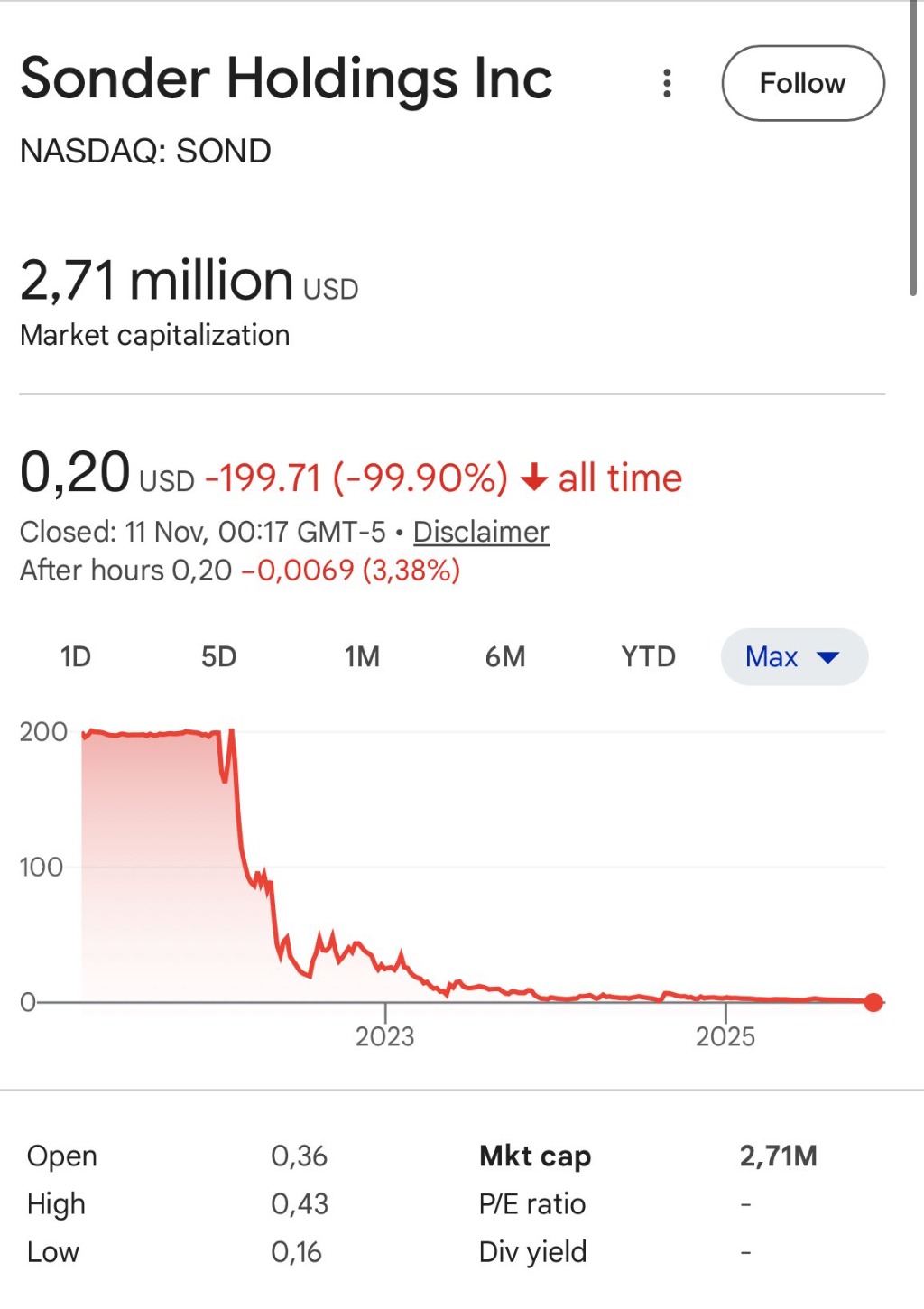The width and height of the screenshot is (924, 1309).
Task: Click the price line peak near 200
Action: pyautogui.click(x=232, y=731)
